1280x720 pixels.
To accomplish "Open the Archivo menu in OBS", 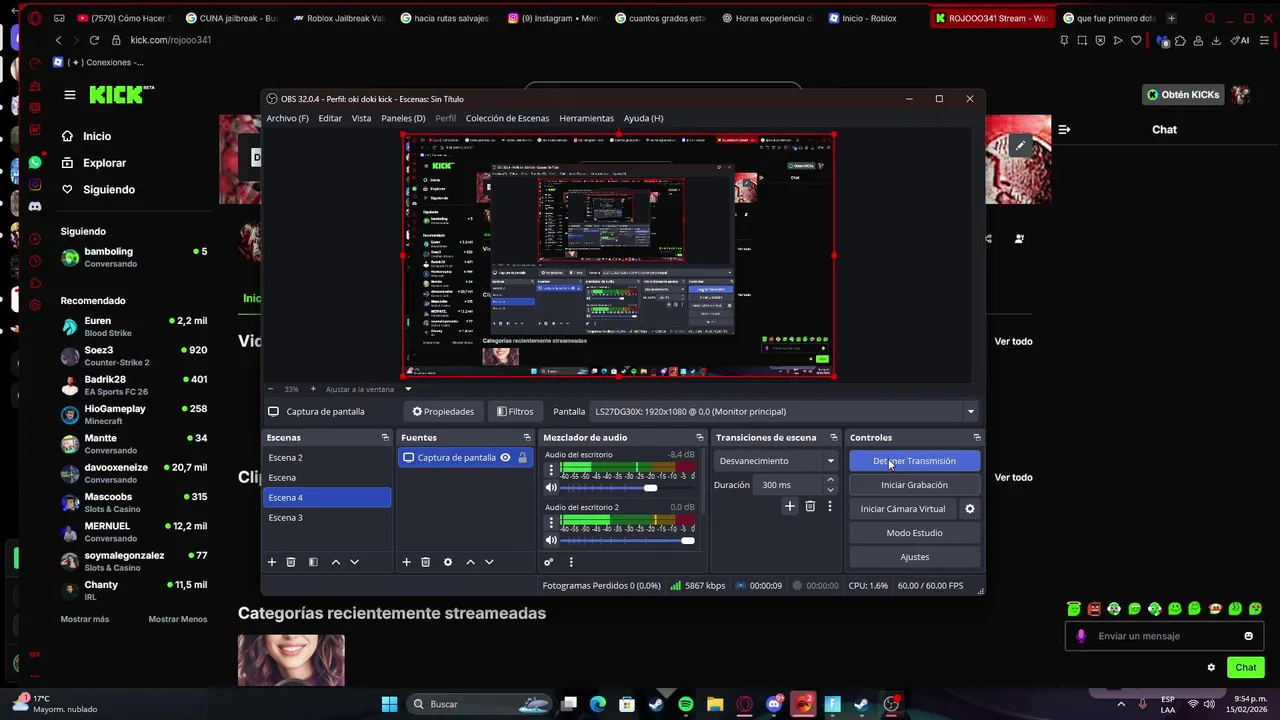I will pyautogui.click(x=287, y=118).
